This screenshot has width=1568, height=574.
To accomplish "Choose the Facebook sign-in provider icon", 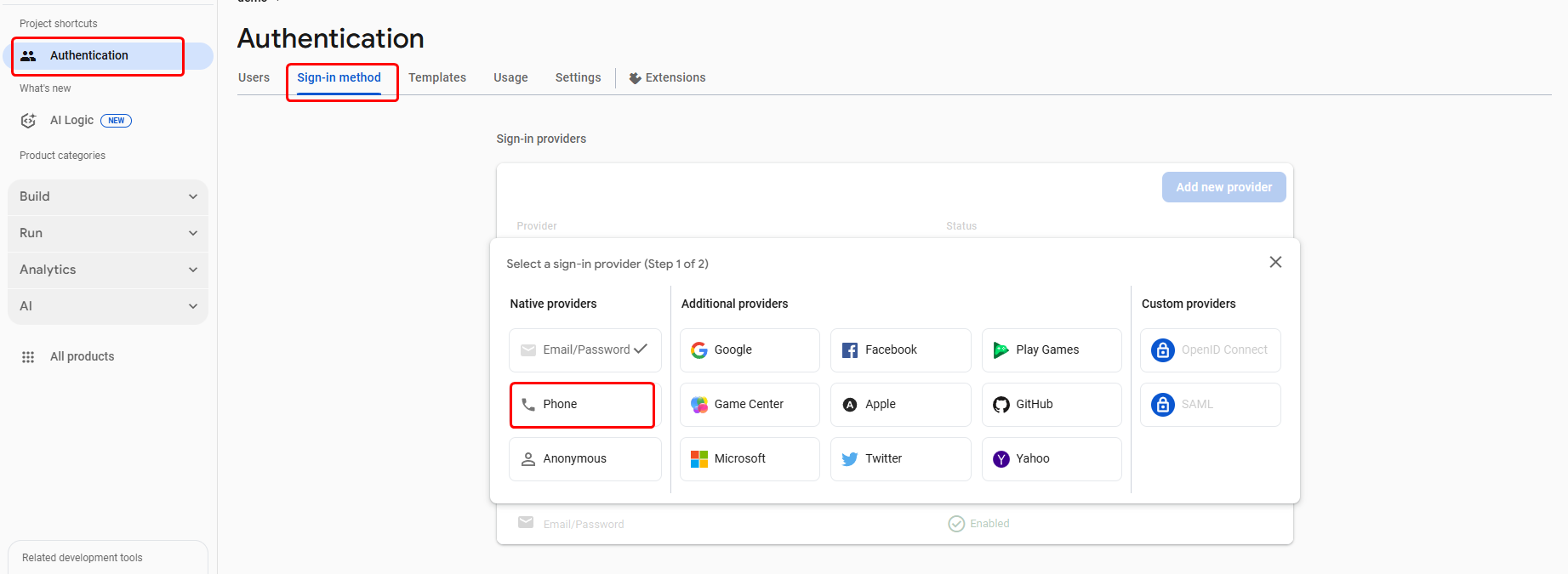I will (850, 350).
